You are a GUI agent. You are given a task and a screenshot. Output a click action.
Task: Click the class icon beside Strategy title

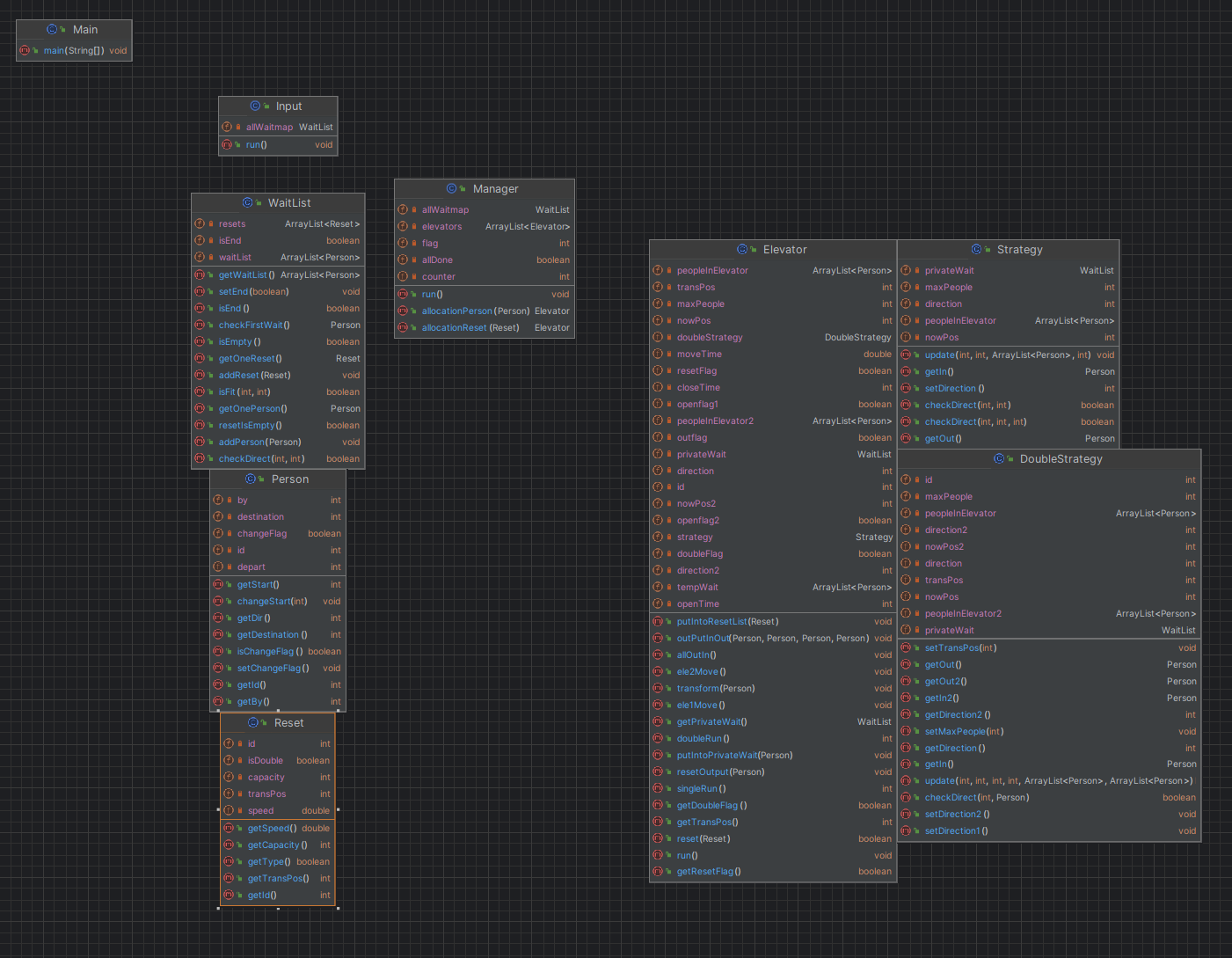[976, 250]
